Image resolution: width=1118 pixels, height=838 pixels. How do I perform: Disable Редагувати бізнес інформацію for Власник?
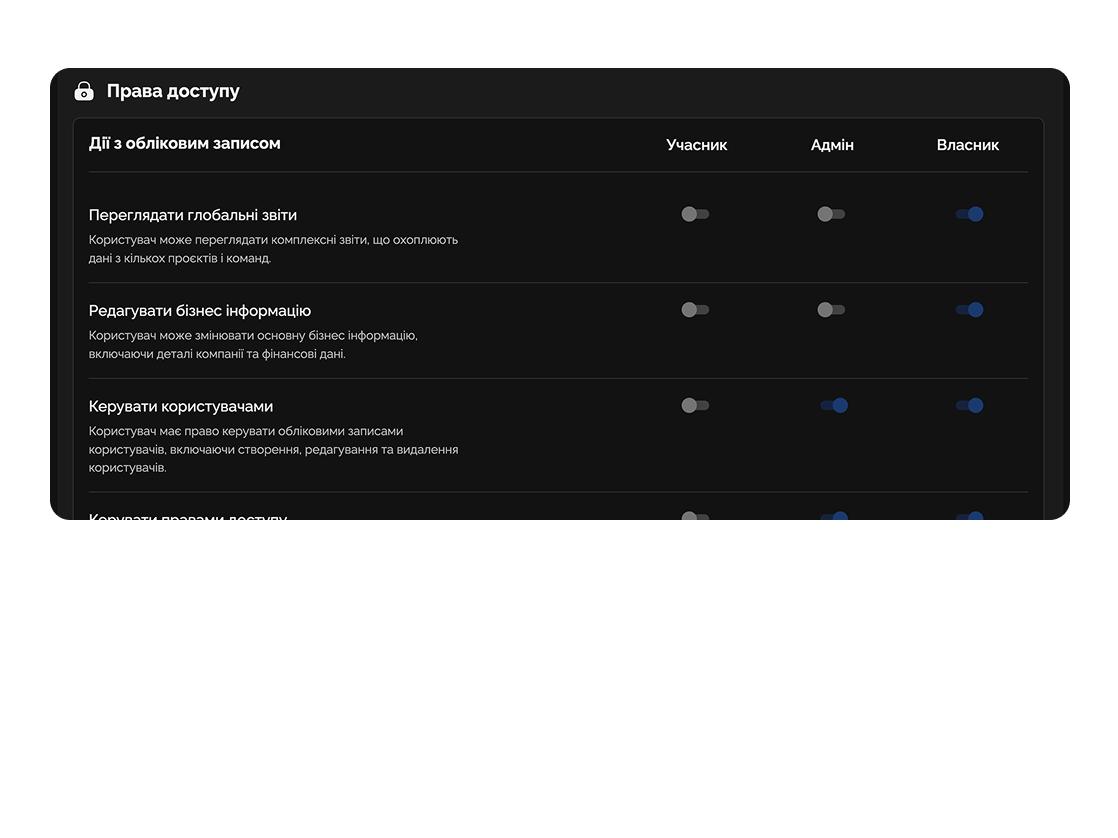(x=969, y=310)
